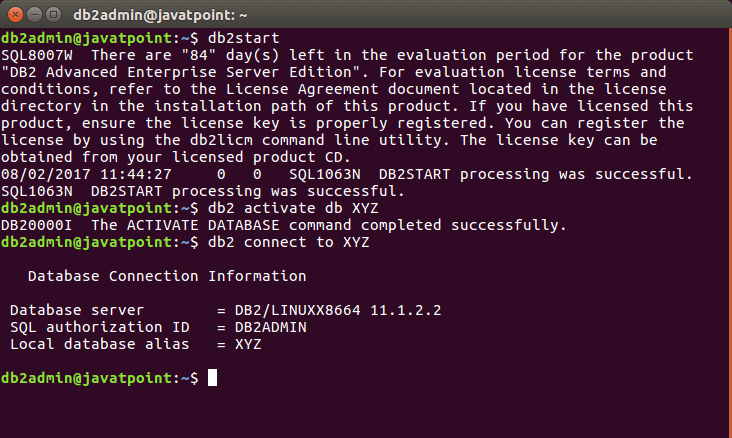Minimize the terminal window

pos(35,14)
